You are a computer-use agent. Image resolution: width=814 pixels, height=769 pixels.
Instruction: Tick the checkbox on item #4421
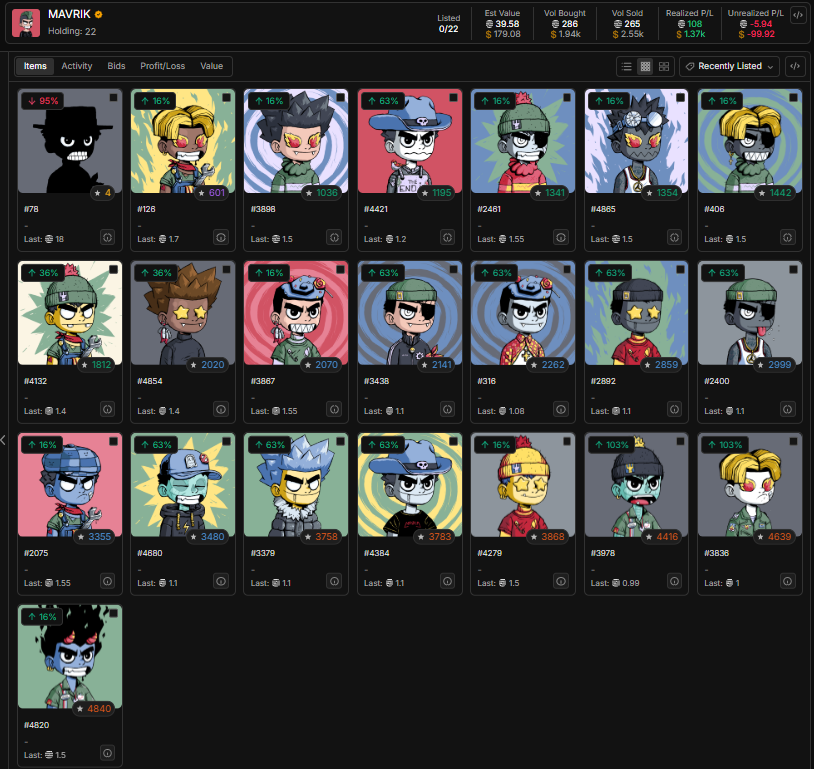[x=453, y=97]
